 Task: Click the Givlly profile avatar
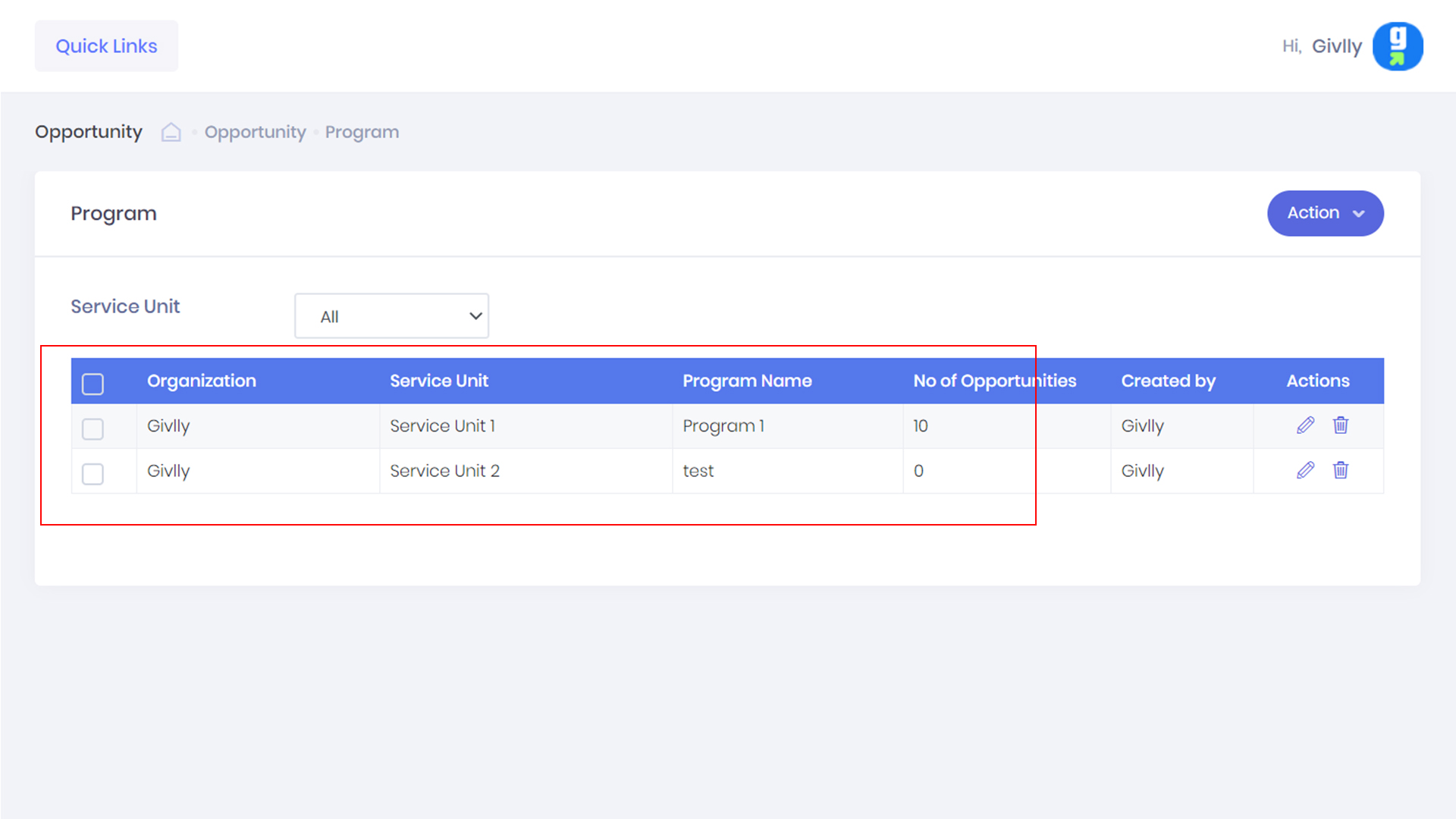click(x=1397, y=46)
